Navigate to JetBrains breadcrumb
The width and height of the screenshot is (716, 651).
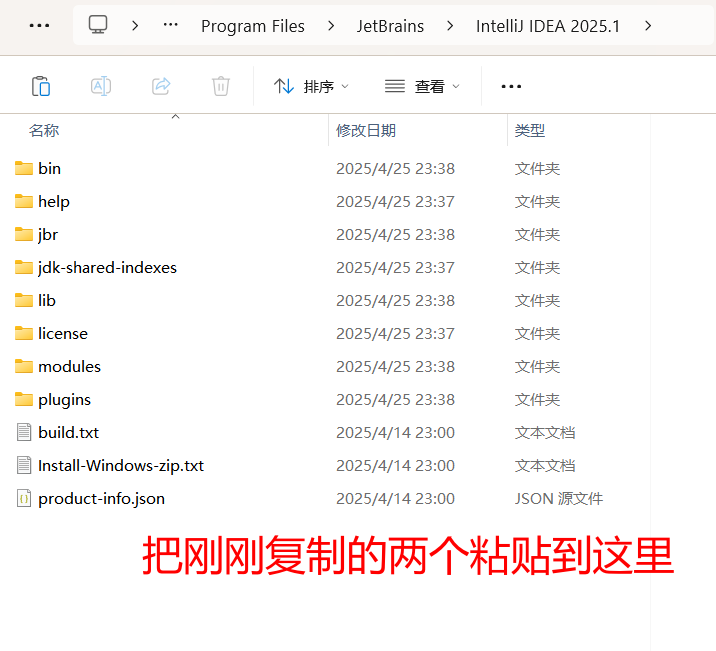[x=390, y=26]
